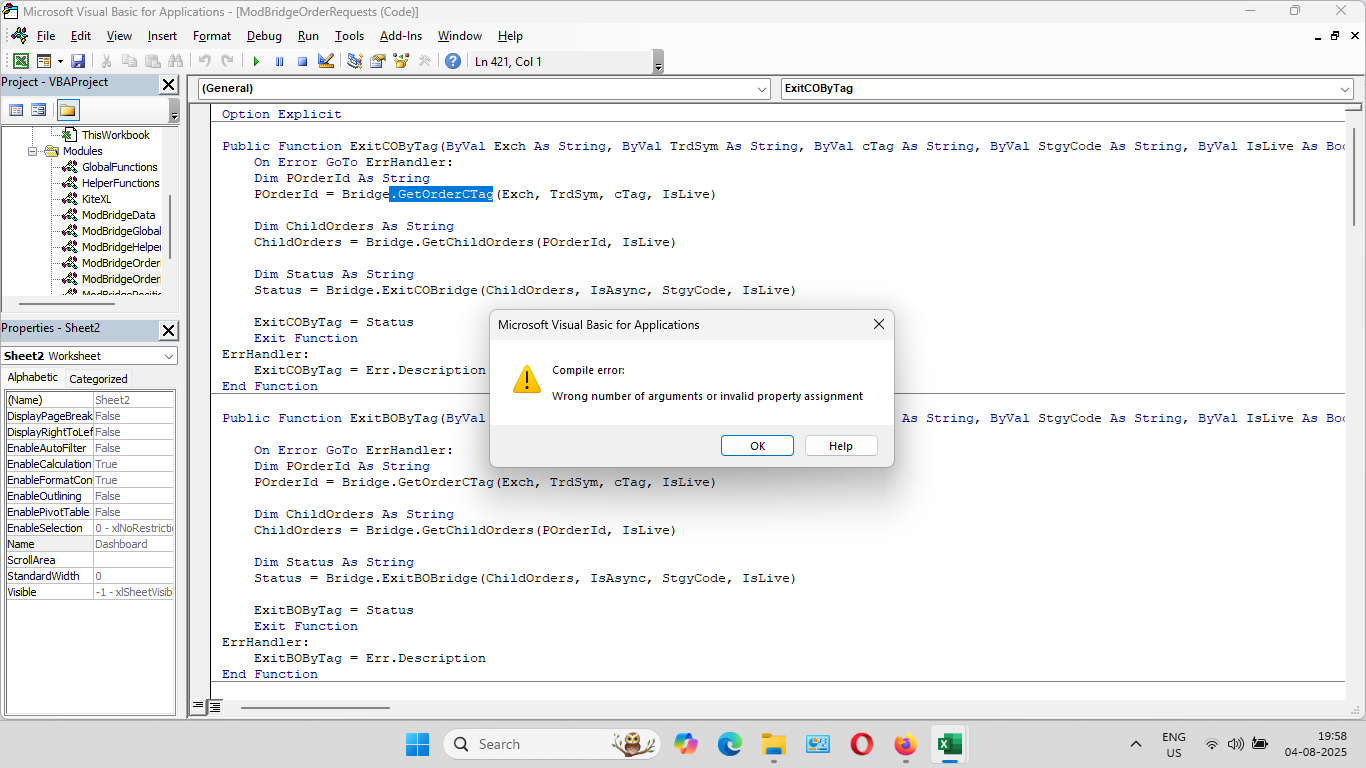Screen dimensions: 1366x768
Task: Switch to the Alphabetic properties tab
Action: tap(33, 378)
